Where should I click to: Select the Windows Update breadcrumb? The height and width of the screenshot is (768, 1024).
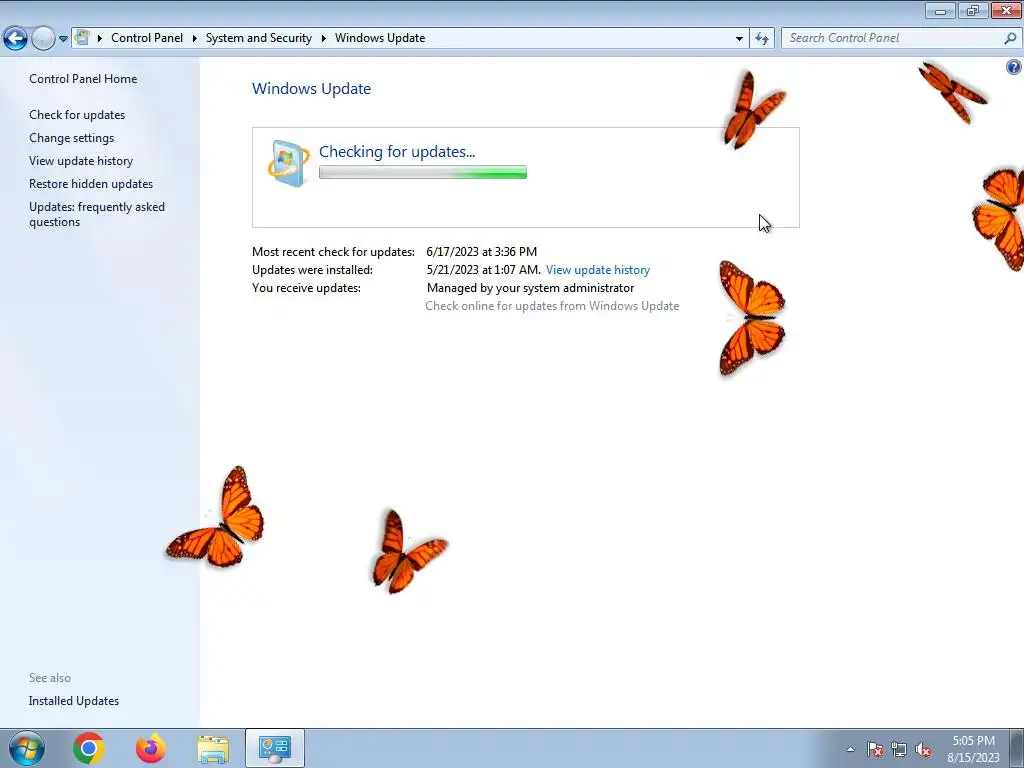click(380, 38)
